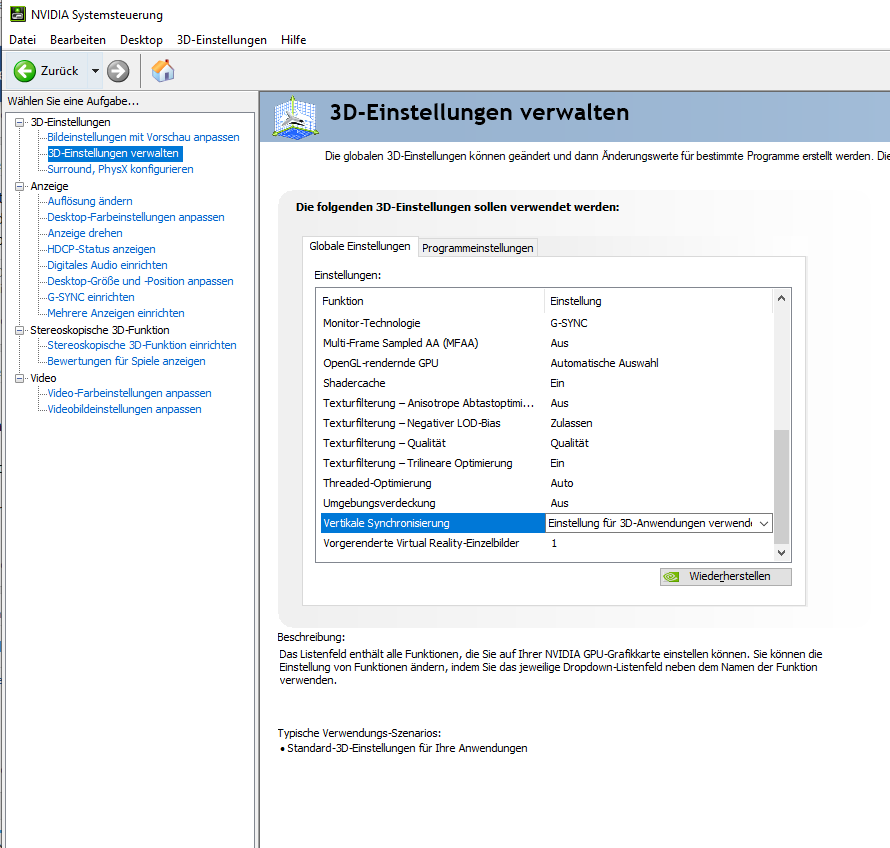
Task: Click the settings list scrollbar thumb
Action: pos(782,486)
